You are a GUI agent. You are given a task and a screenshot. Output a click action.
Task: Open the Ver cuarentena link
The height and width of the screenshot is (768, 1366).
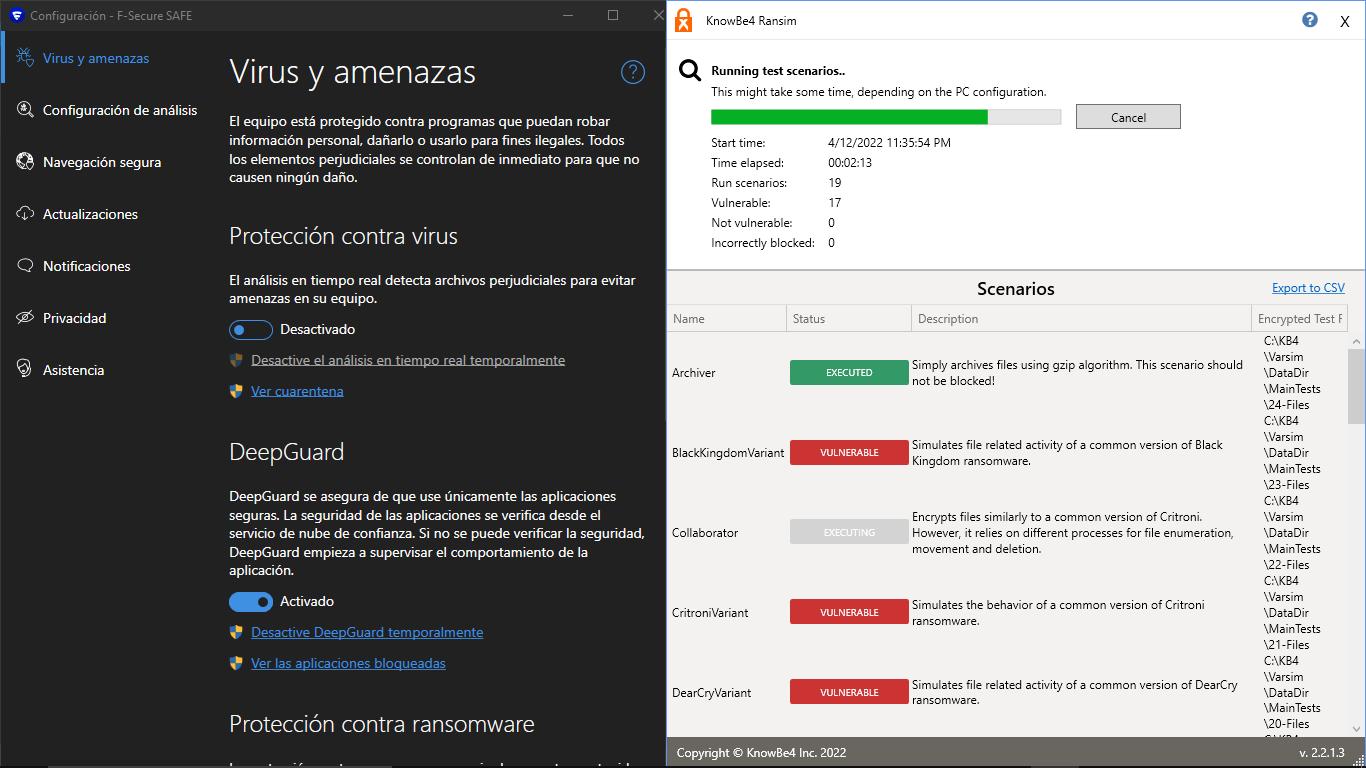pos(297,391)
